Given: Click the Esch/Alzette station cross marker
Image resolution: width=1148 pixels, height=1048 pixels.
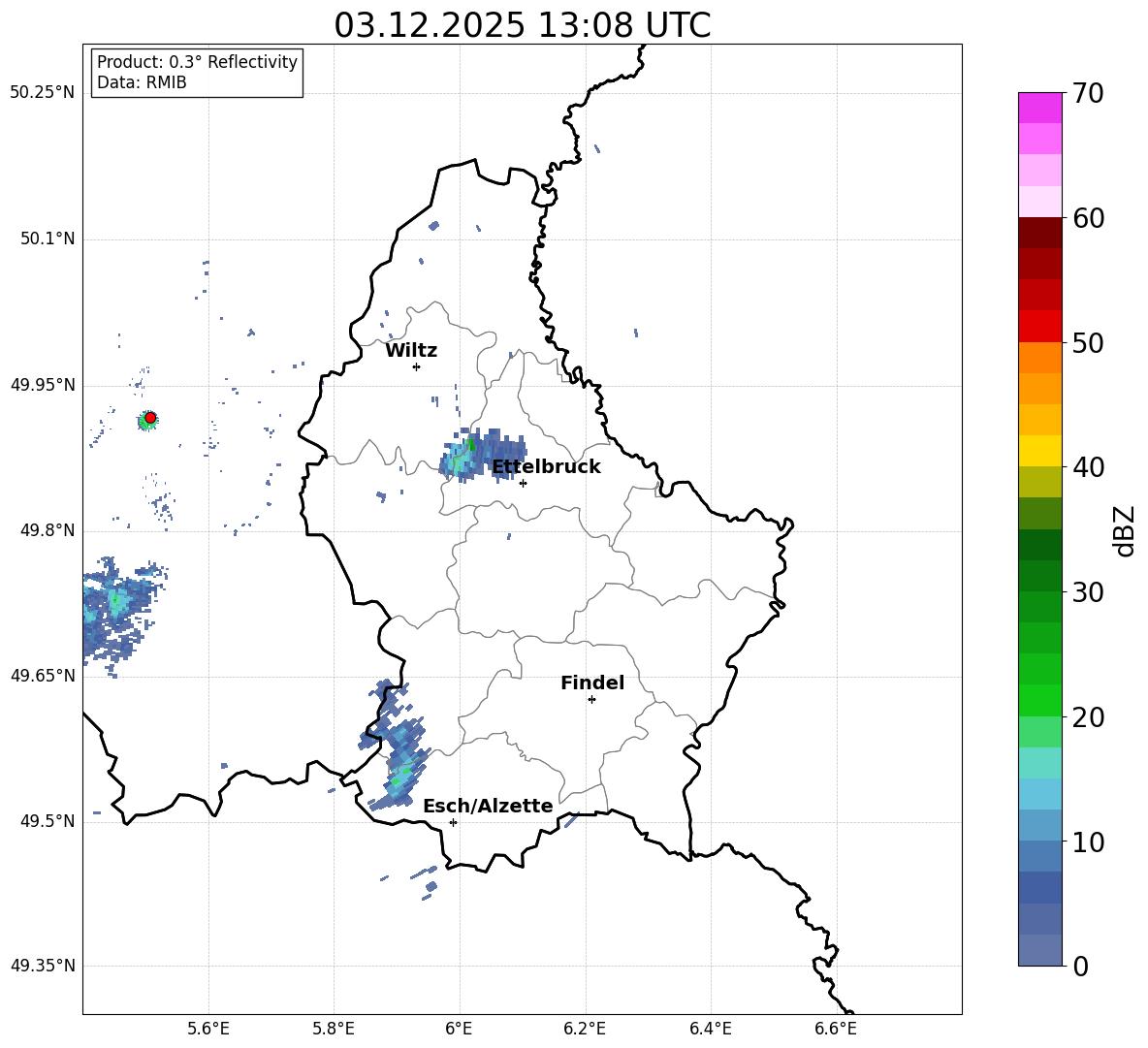Looking at the screenshot, I should (x=453, y=822).
